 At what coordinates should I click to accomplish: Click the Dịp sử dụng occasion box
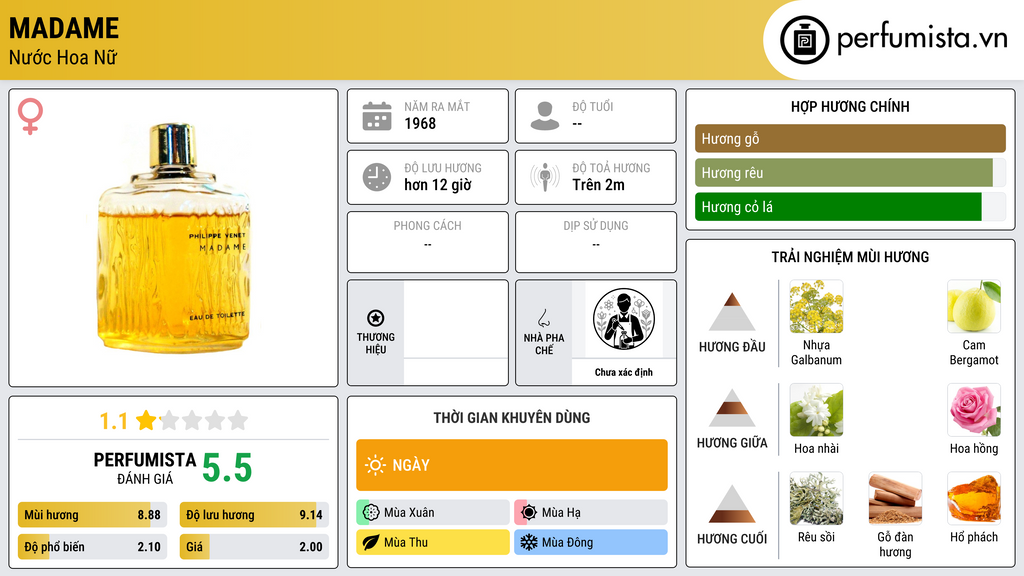tap(596, 242)
